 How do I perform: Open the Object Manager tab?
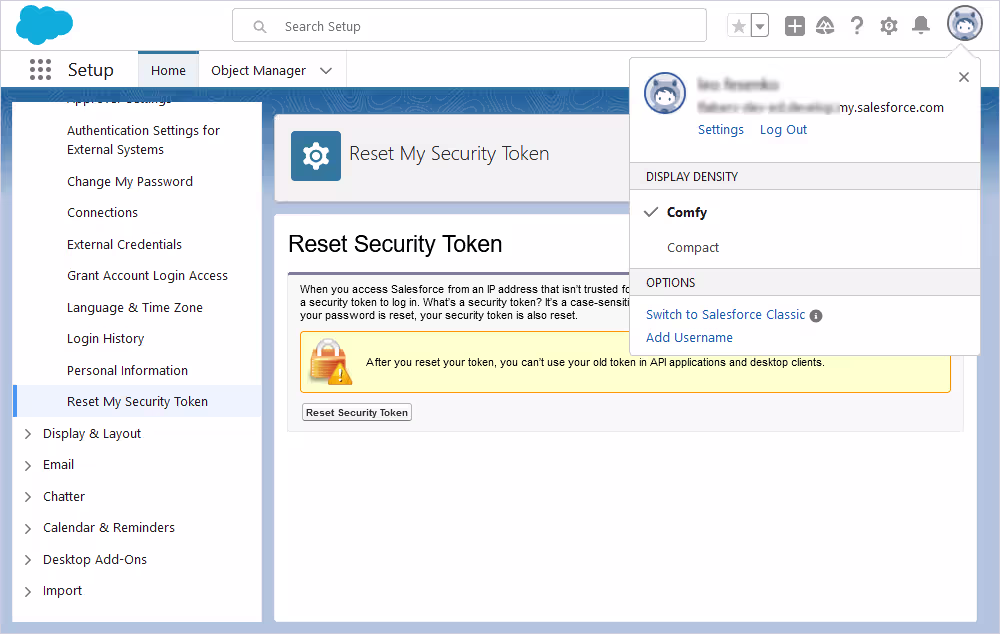pyautogui.click(x=259, y=70)
